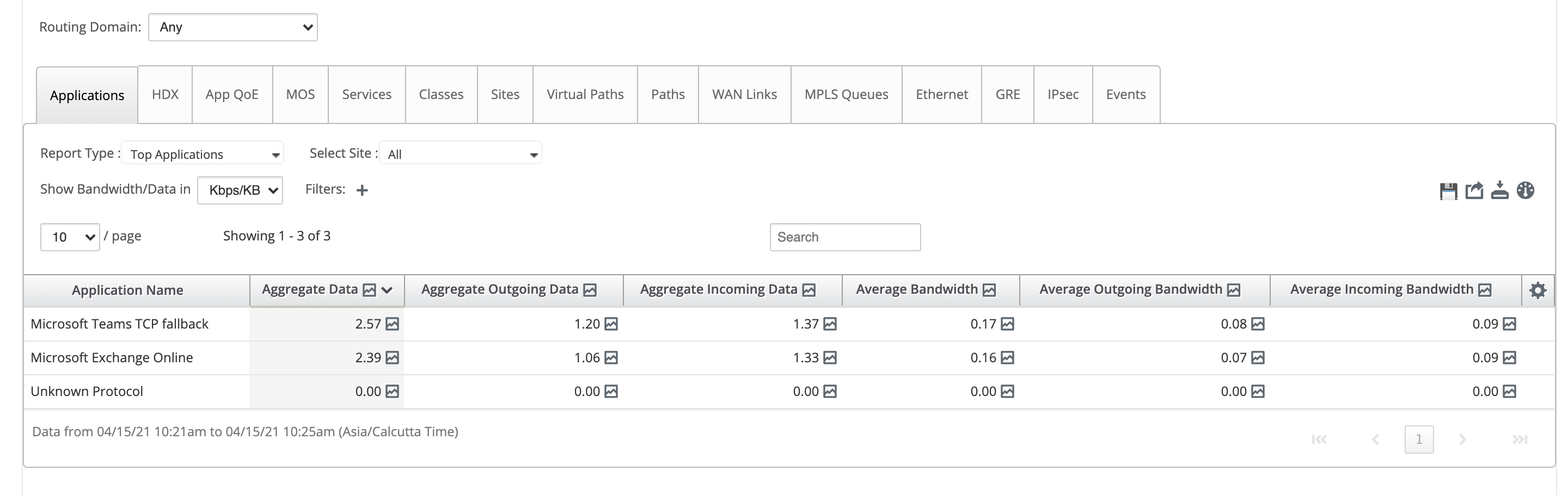Select Microsoft Exchange Online row name
Viewport: 1568px width, 495px height.
pos(112,357)
